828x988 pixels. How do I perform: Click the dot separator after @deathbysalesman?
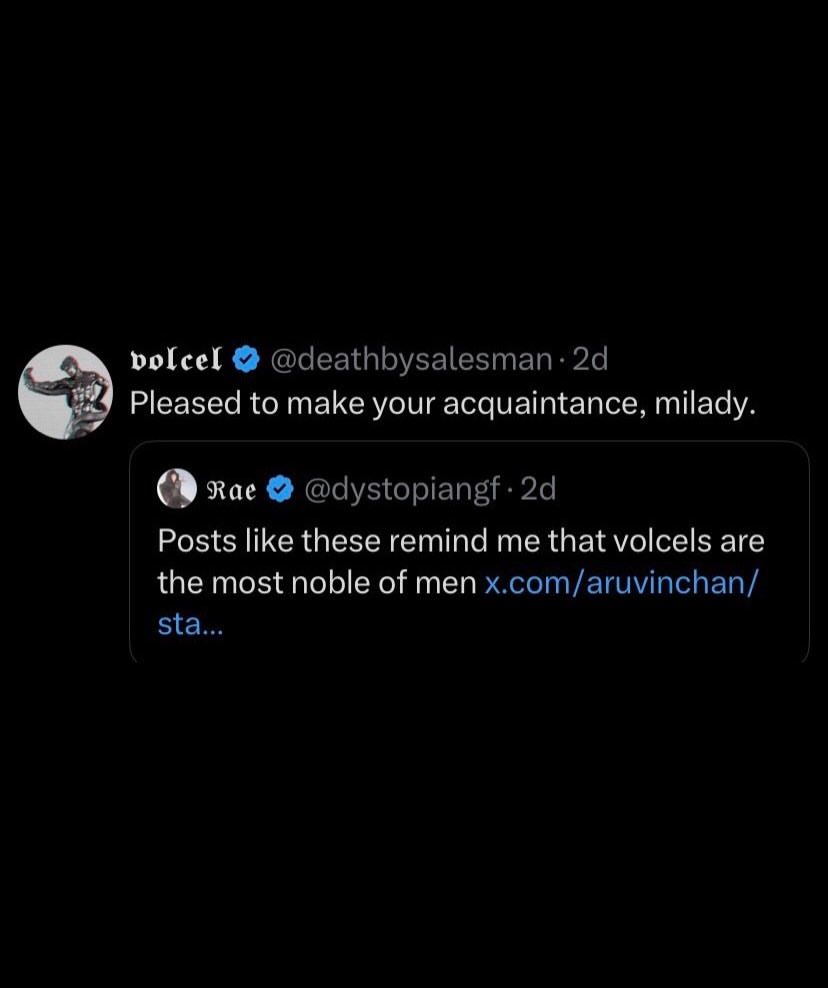pos(562,360)
